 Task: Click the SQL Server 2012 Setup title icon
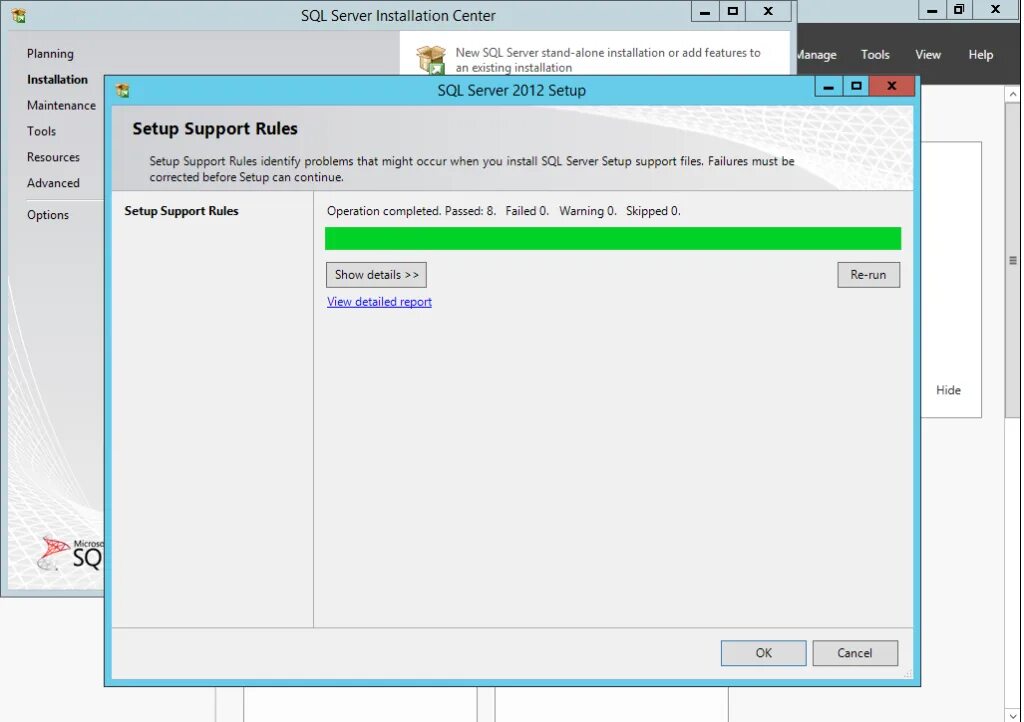click(122, 90)
